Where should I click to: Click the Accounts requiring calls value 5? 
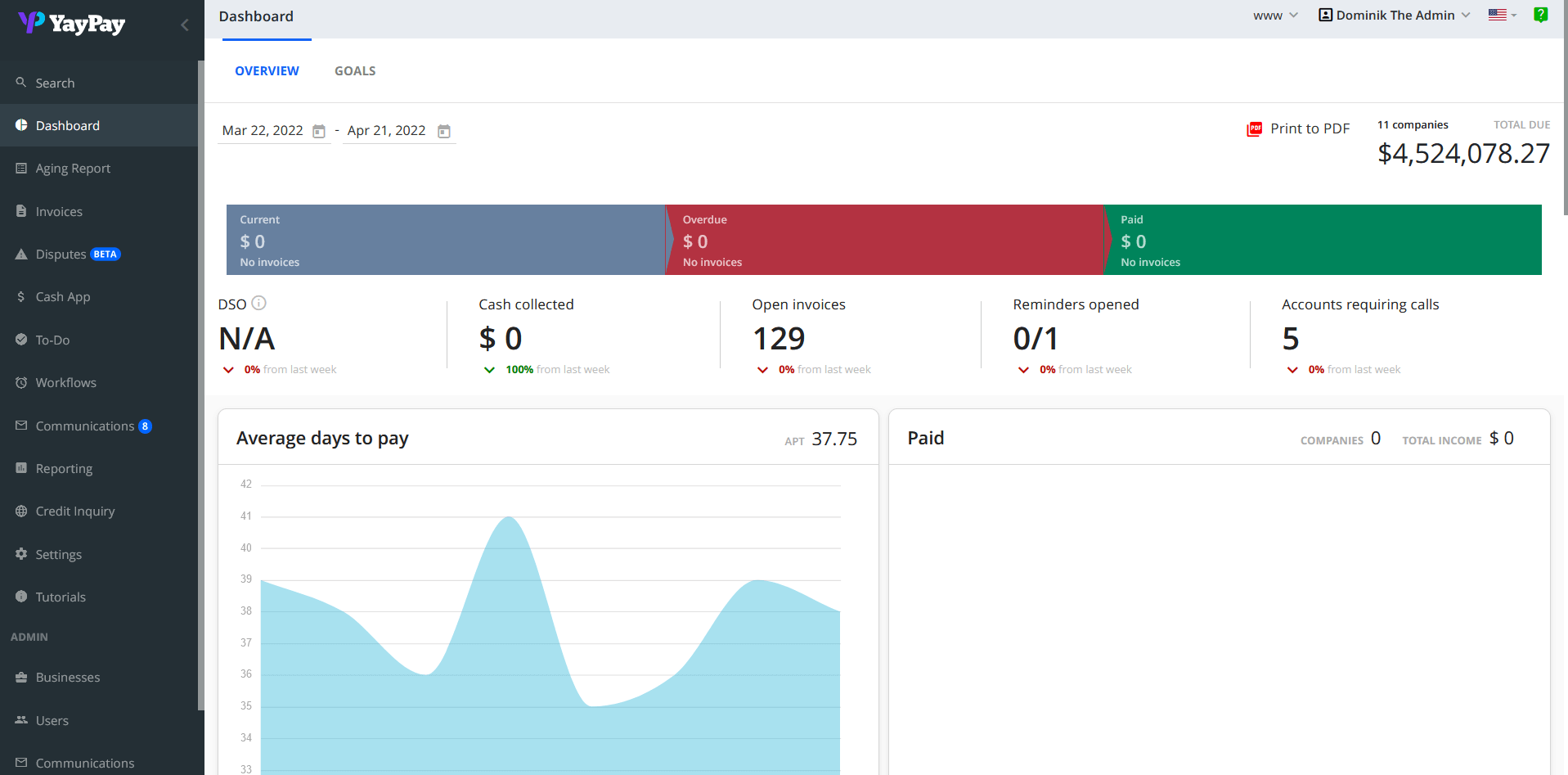click(1291, 339)
